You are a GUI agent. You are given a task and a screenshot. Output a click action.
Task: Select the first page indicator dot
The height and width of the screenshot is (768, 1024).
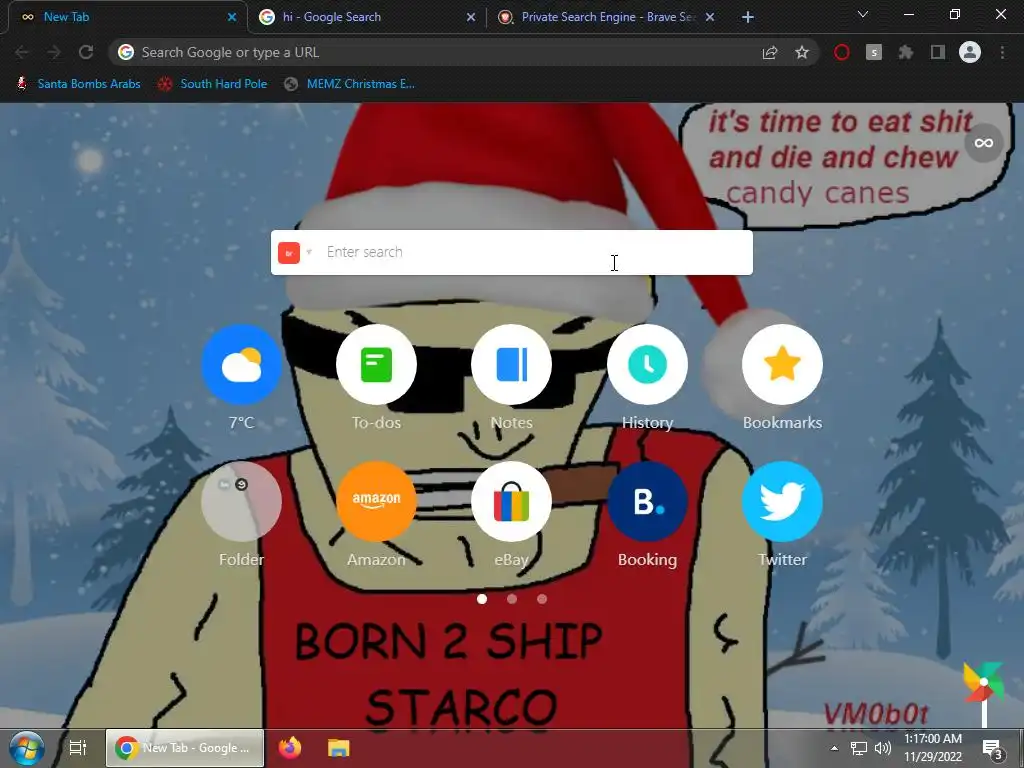(x=482, y=599)
